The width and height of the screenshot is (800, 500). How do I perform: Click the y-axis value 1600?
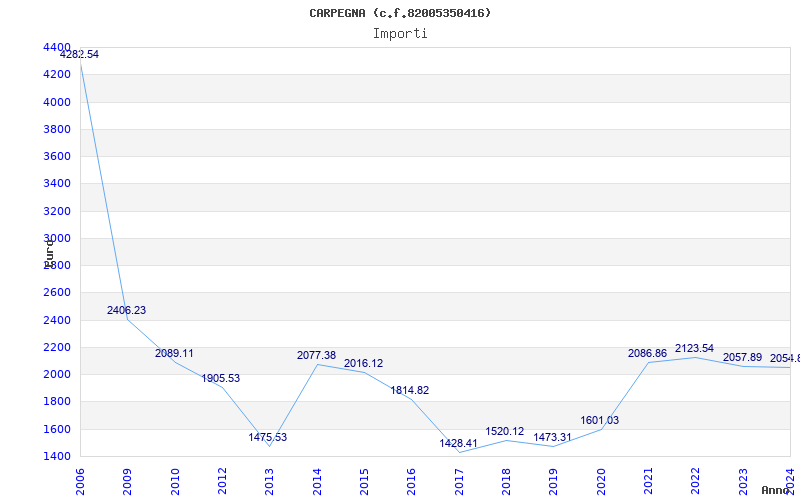tap(57, 429)
